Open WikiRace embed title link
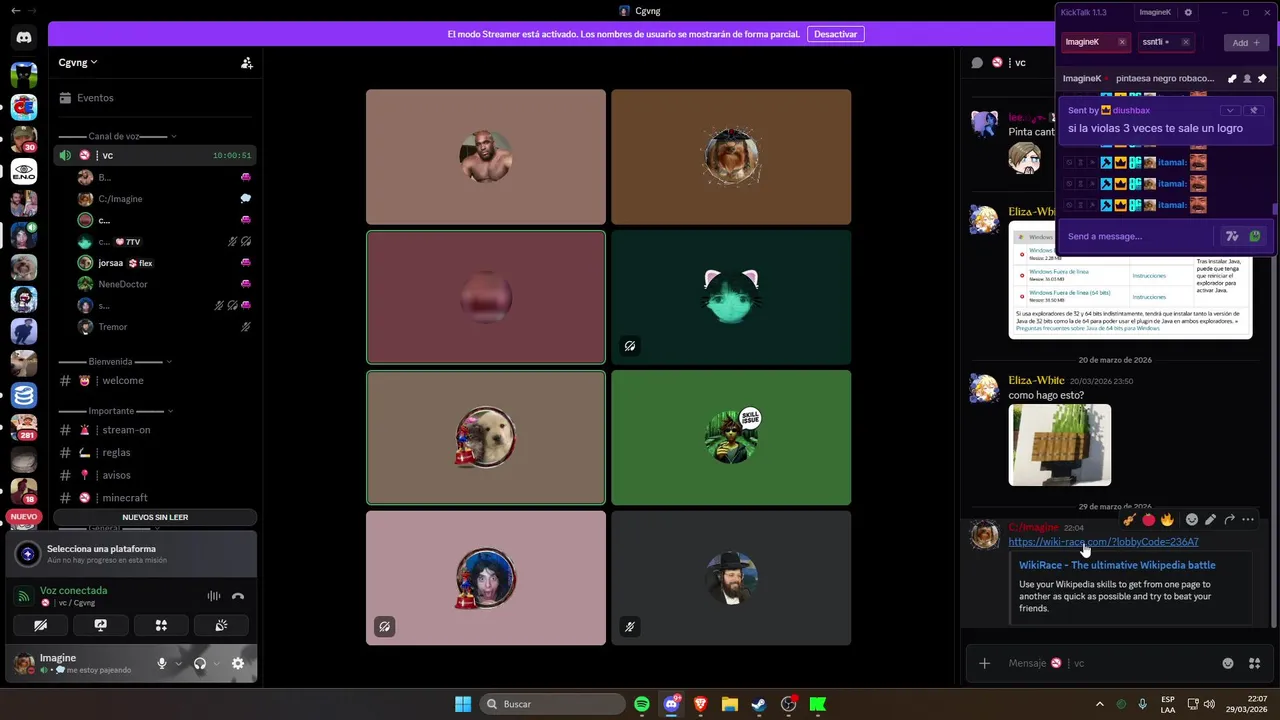 point(1117,565)
